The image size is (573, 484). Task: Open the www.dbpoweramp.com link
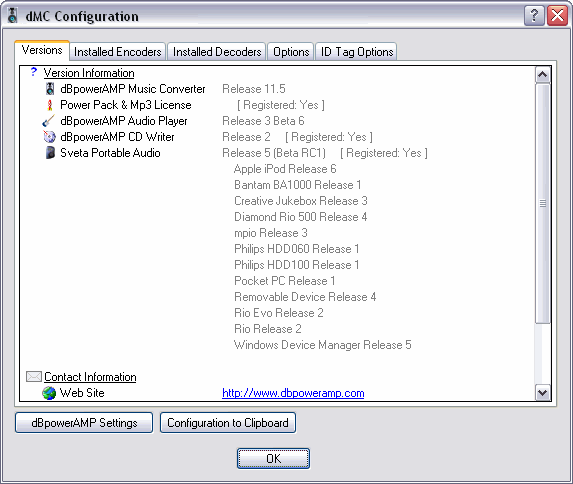293,393
